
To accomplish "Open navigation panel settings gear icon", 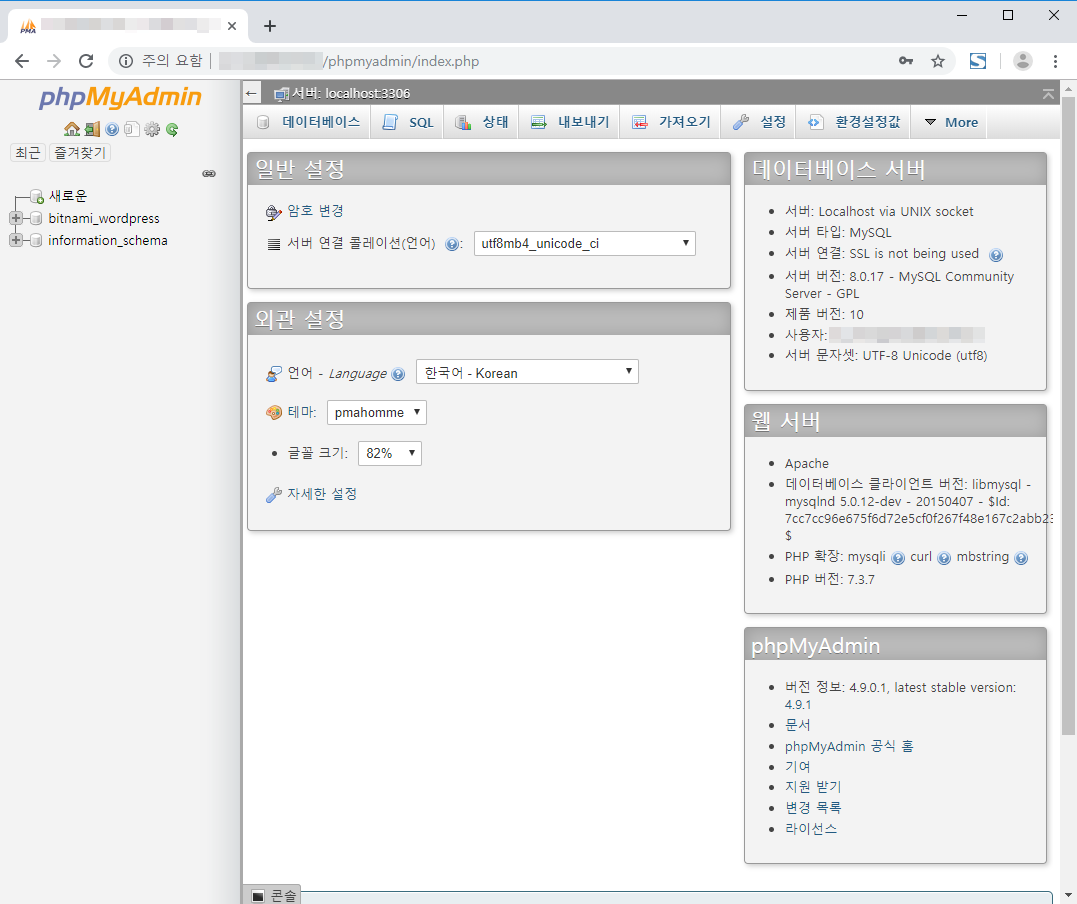I will tap(152, 129).
